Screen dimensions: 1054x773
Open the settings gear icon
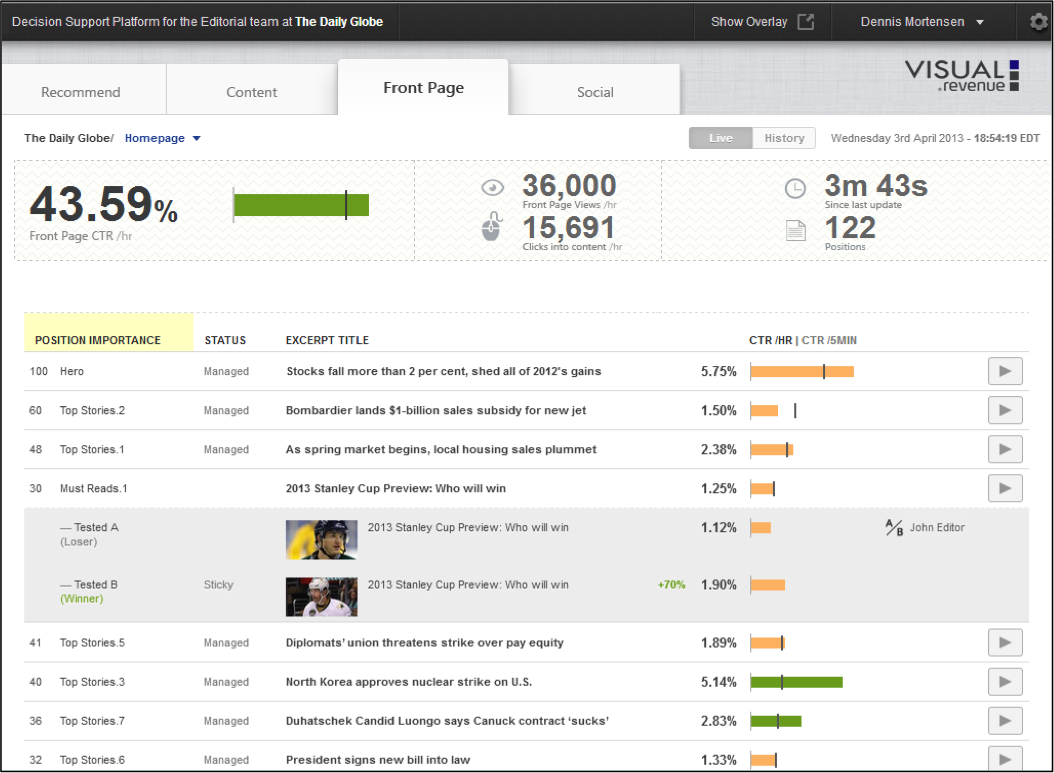[x=1038, y=22]
